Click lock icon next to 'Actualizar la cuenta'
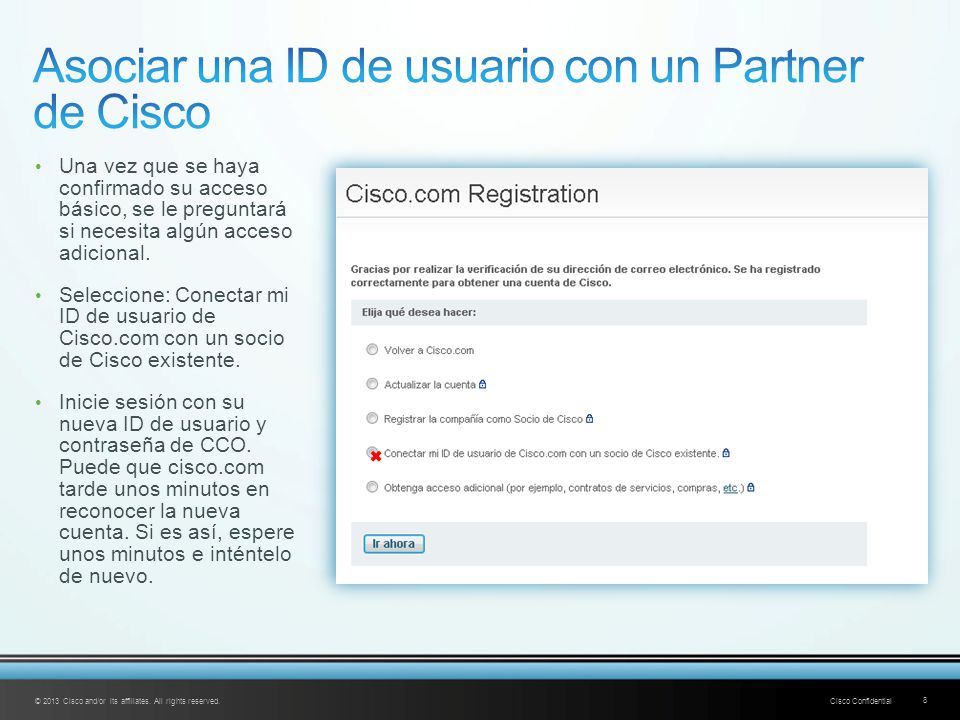The width and height of the screenshot is (960, 720). 482,384
